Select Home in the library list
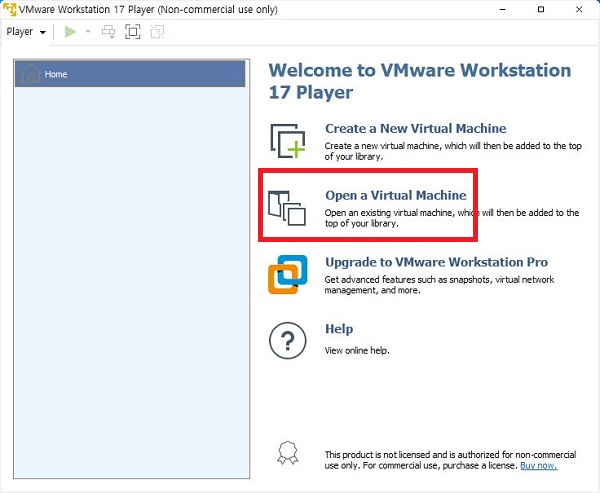The image size is (600, 493). click(130, 74)
